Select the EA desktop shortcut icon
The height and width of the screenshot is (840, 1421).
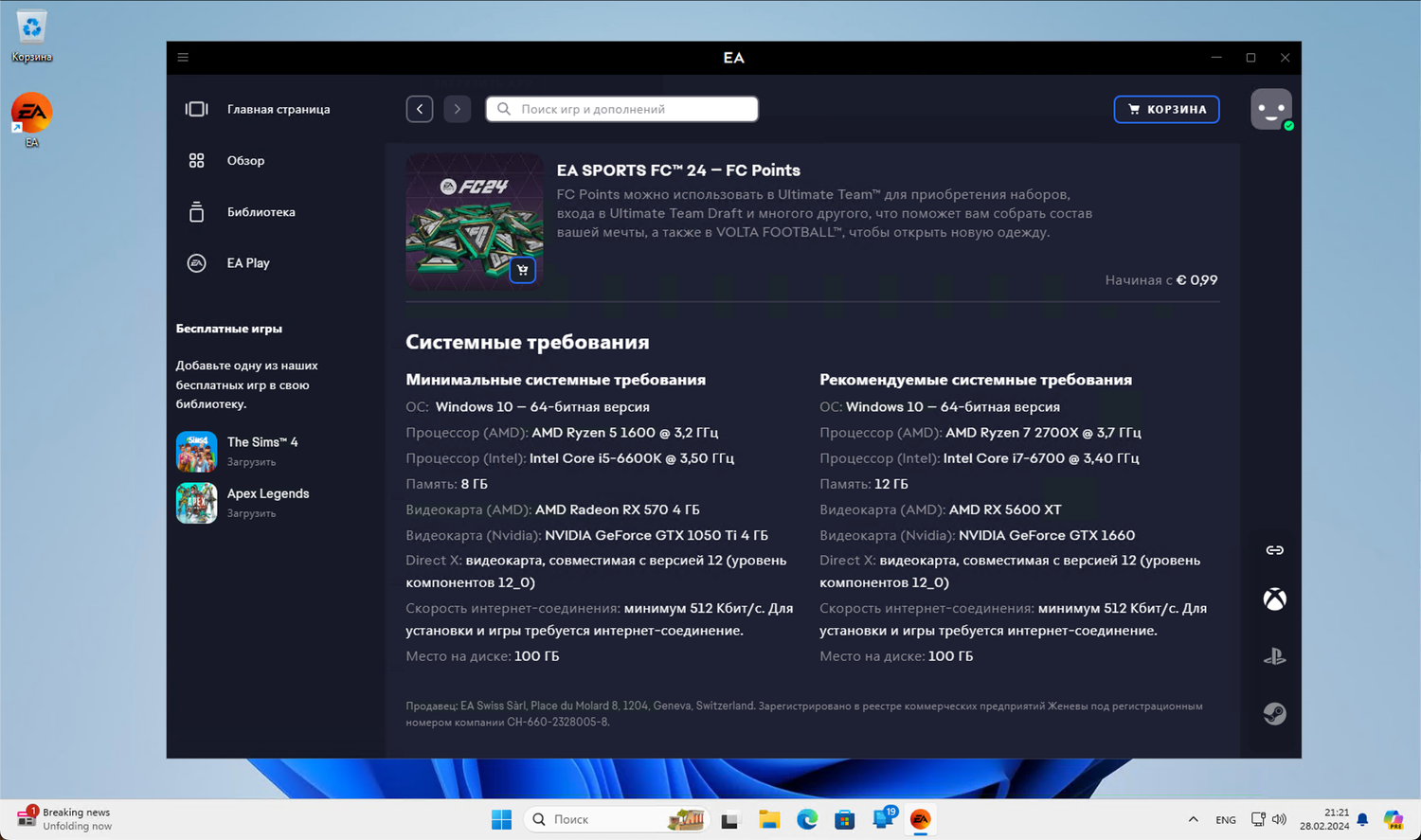tap(31, 120)
